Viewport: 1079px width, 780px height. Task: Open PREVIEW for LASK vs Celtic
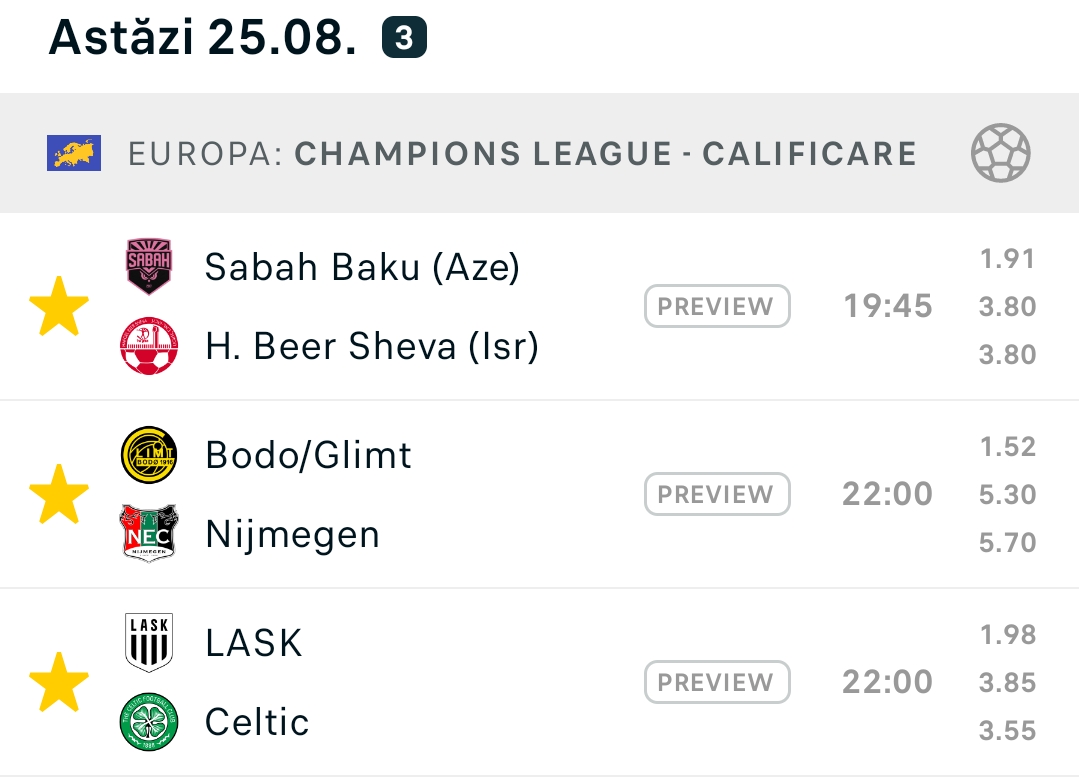pos(717,682)
